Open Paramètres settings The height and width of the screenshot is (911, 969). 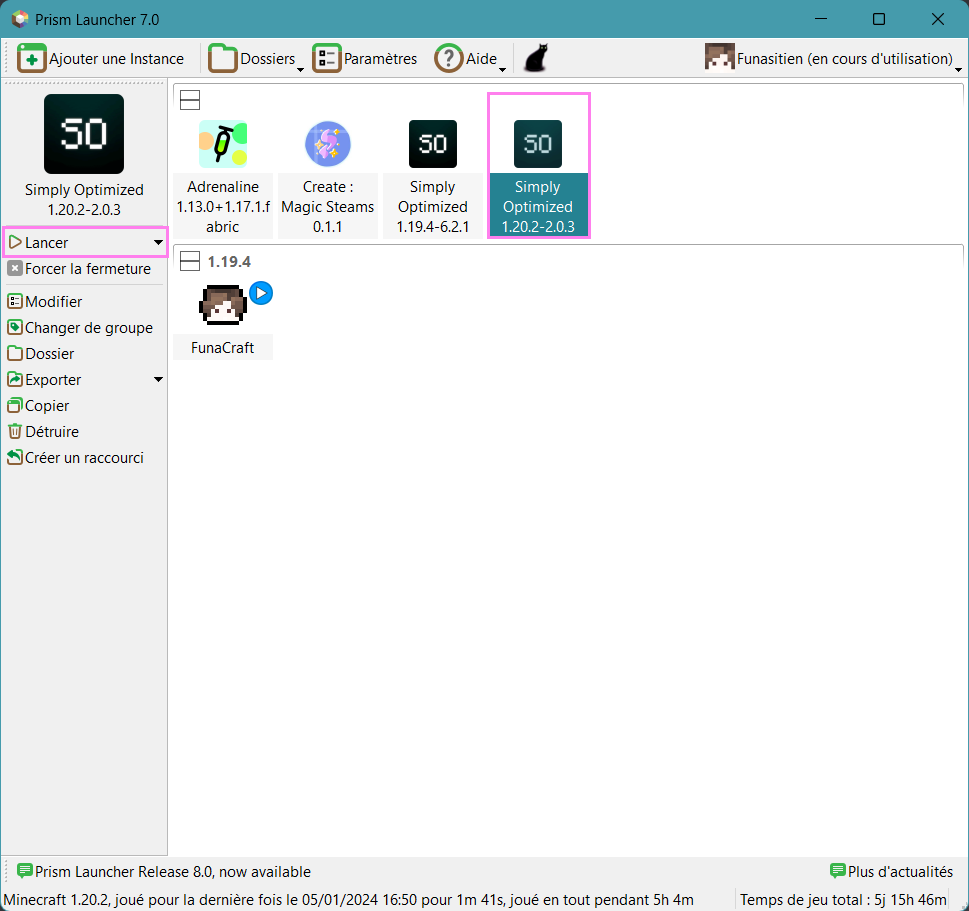pos(365,59)
